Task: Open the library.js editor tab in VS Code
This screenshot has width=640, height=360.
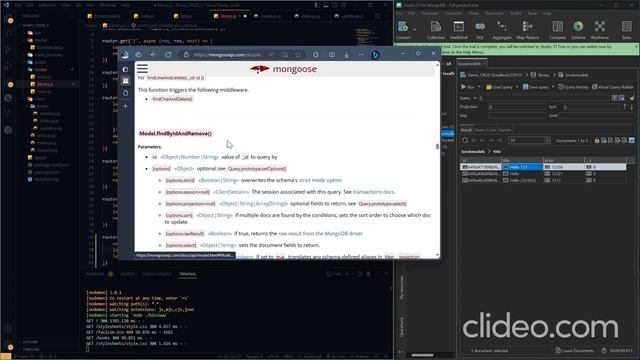Action: [x=228, y=16]
